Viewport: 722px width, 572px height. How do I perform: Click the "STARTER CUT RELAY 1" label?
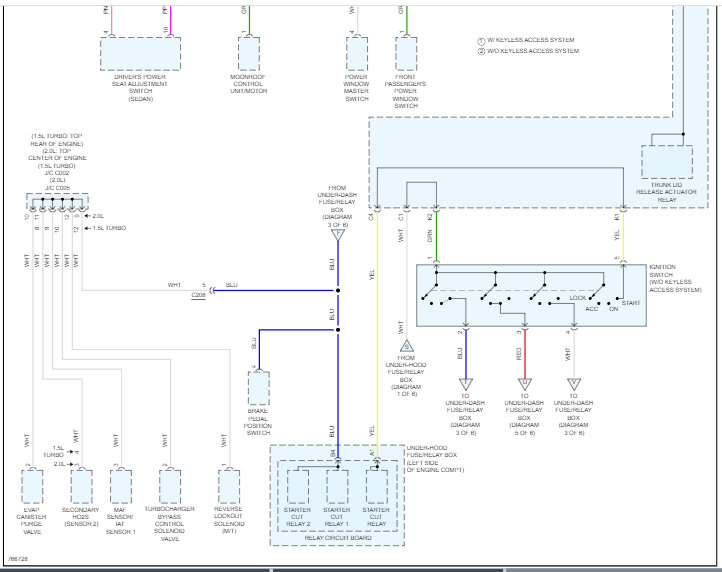[337, 517]
